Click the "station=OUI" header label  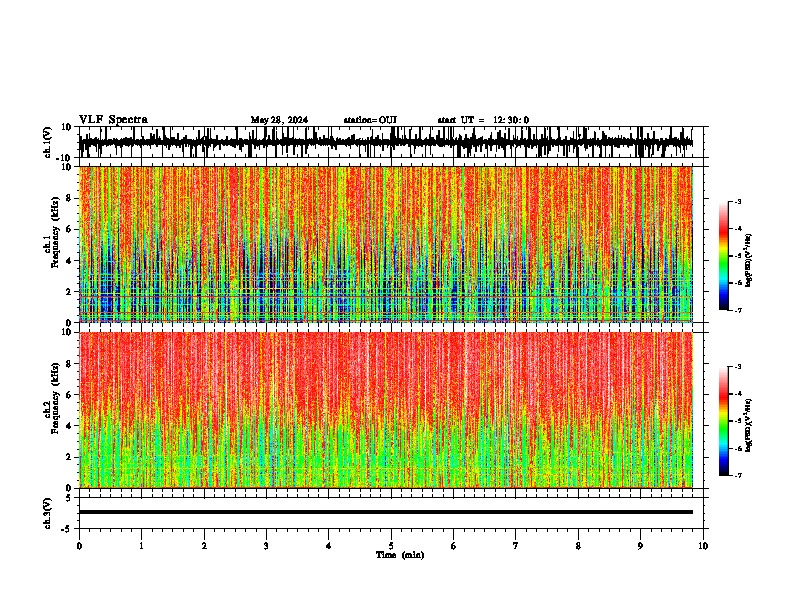point(370,120)
